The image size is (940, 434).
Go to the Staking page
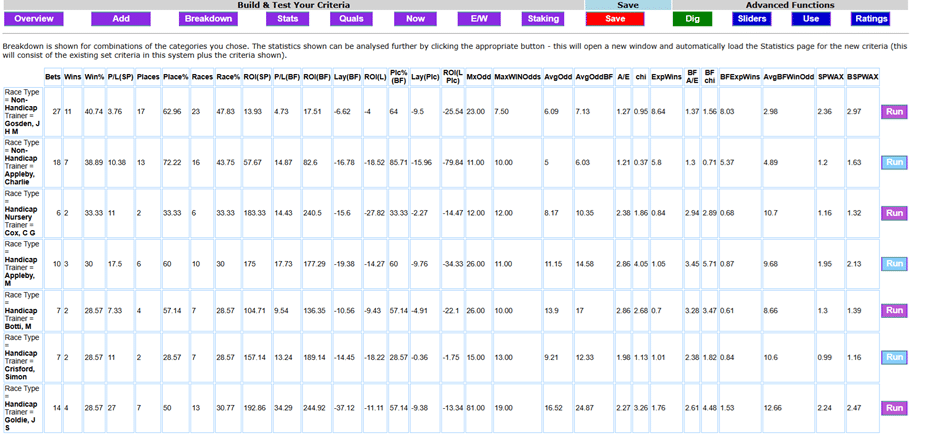[x=543, y=19]
